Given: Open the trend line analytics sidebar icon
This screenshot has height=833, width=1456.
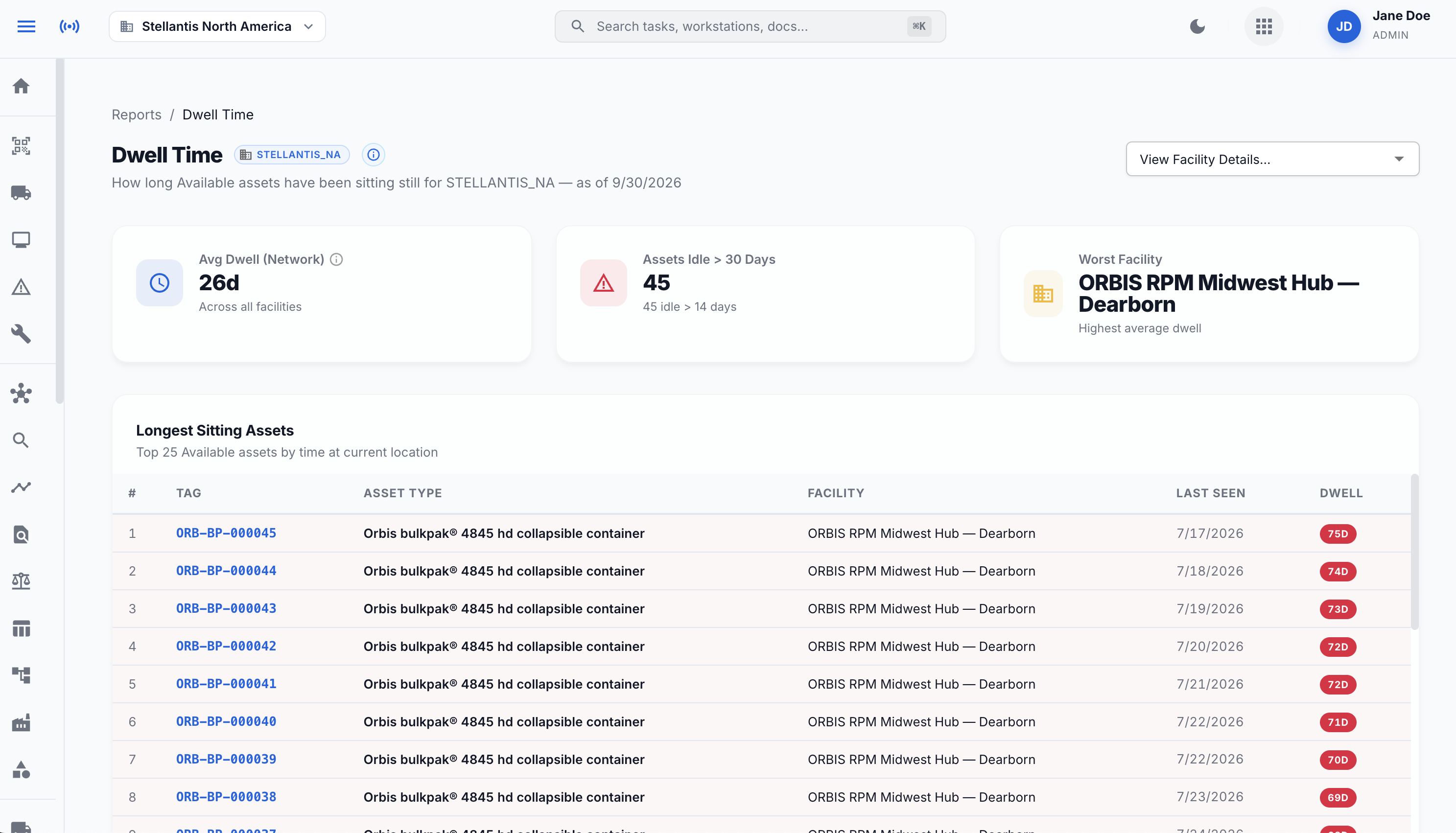Looking at the screenshot, I should pos(21,487).
